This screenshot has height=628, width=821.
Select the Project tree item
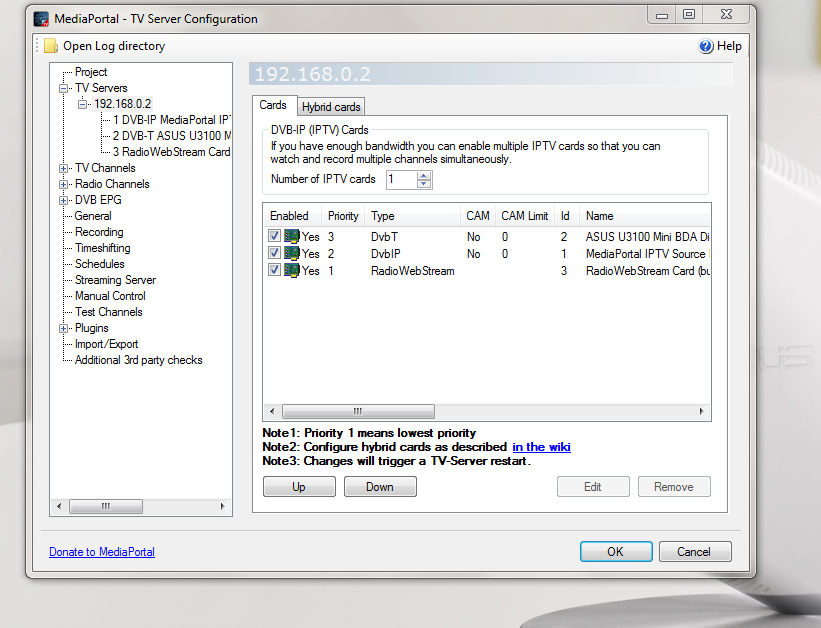pyautogui.click(x=91, y=72)
